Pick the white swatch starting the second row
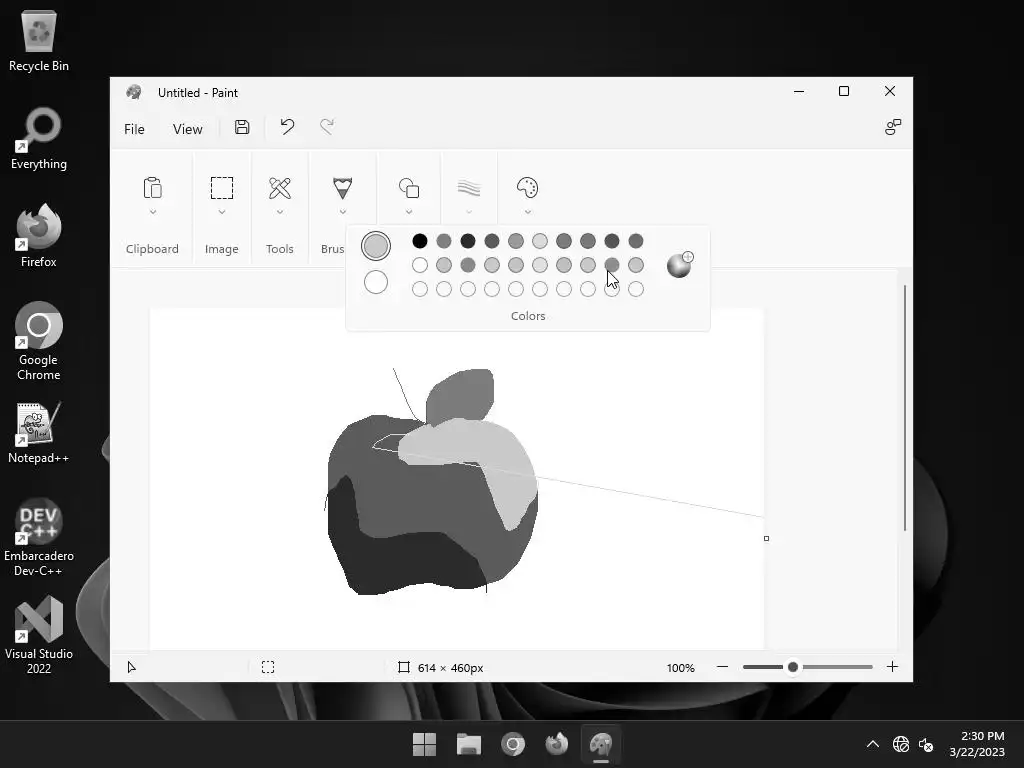The image size is (1024, 768). pos(420,265)
